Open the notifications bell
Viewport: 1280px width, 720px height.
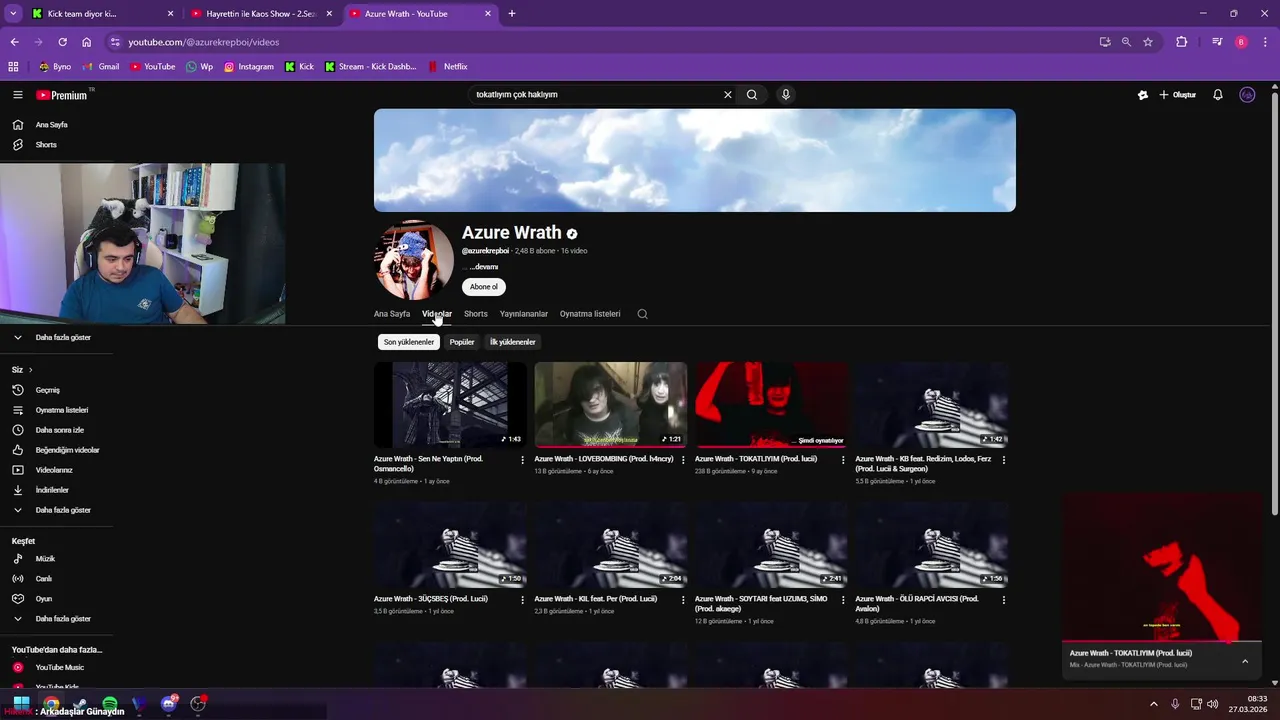pos(1218,95)
